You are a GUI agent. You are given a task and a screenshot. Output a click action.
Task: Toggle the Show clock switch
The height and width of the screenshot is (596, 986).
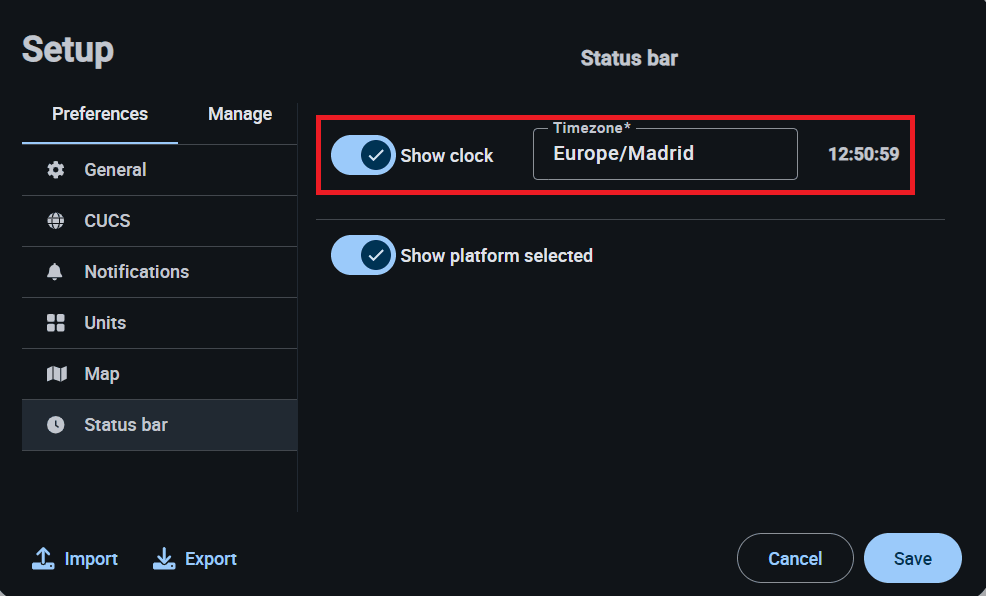[x=363, y=155]
